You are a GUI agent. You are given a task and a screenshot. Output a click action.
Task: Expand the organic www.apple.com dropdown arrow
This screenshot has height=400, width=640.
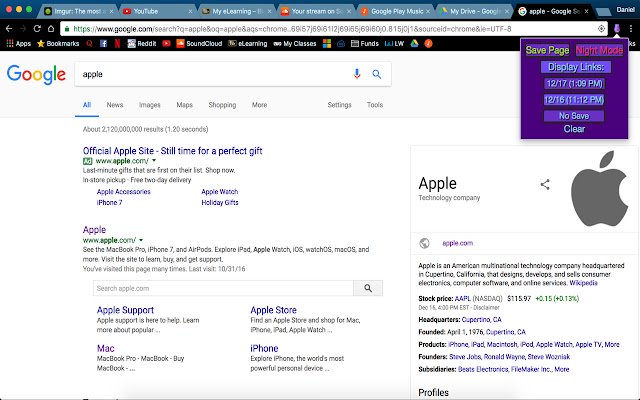141,240
